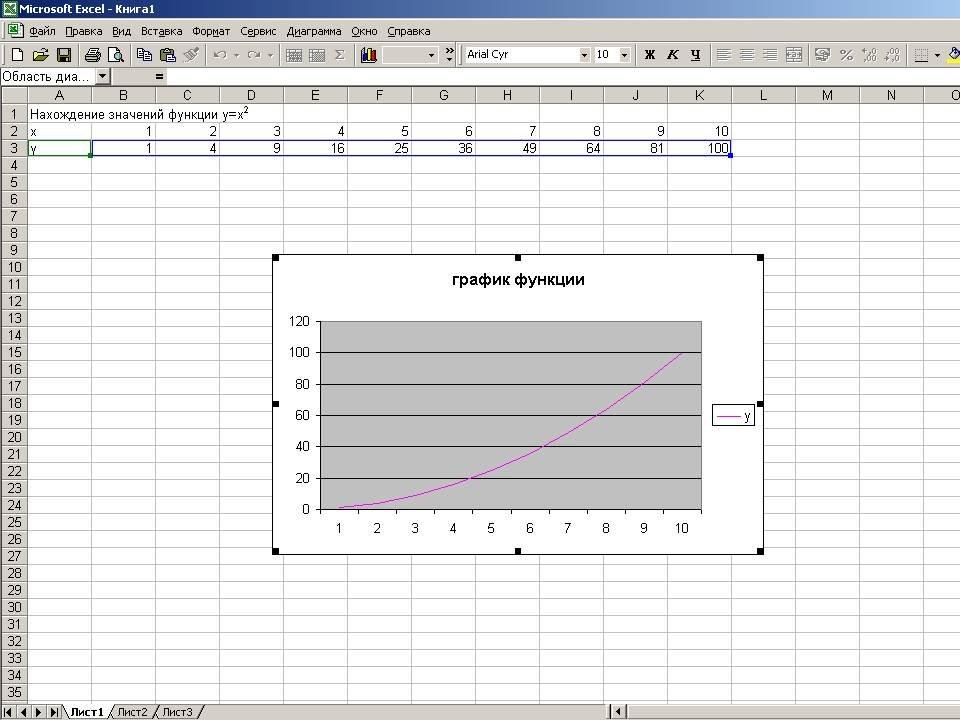
Task: Open the Диаграмма menu
Action: pyautogui.click(x=313, y=31)
